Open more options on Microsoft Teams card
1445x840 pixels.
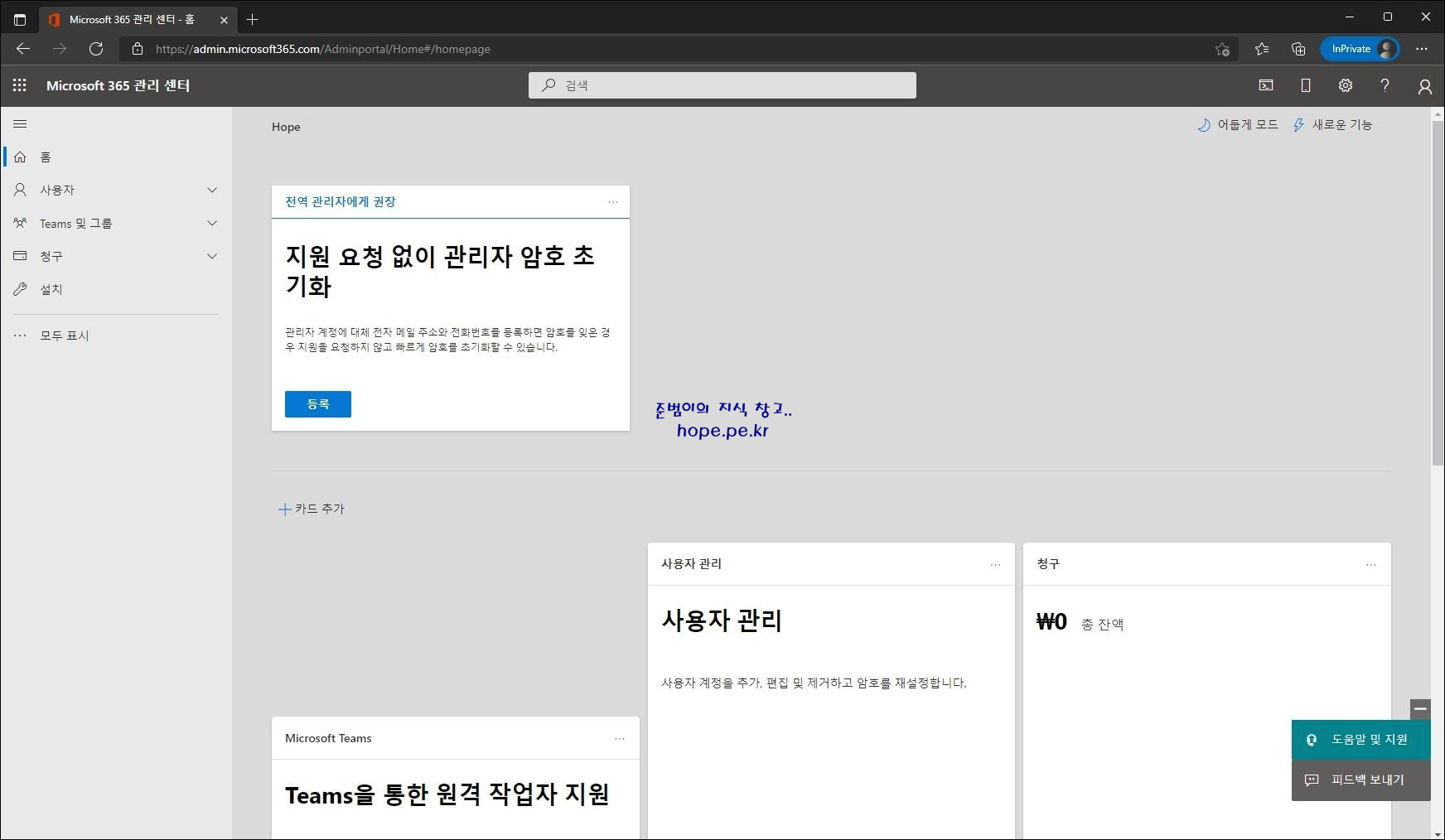tap(620, 739)
